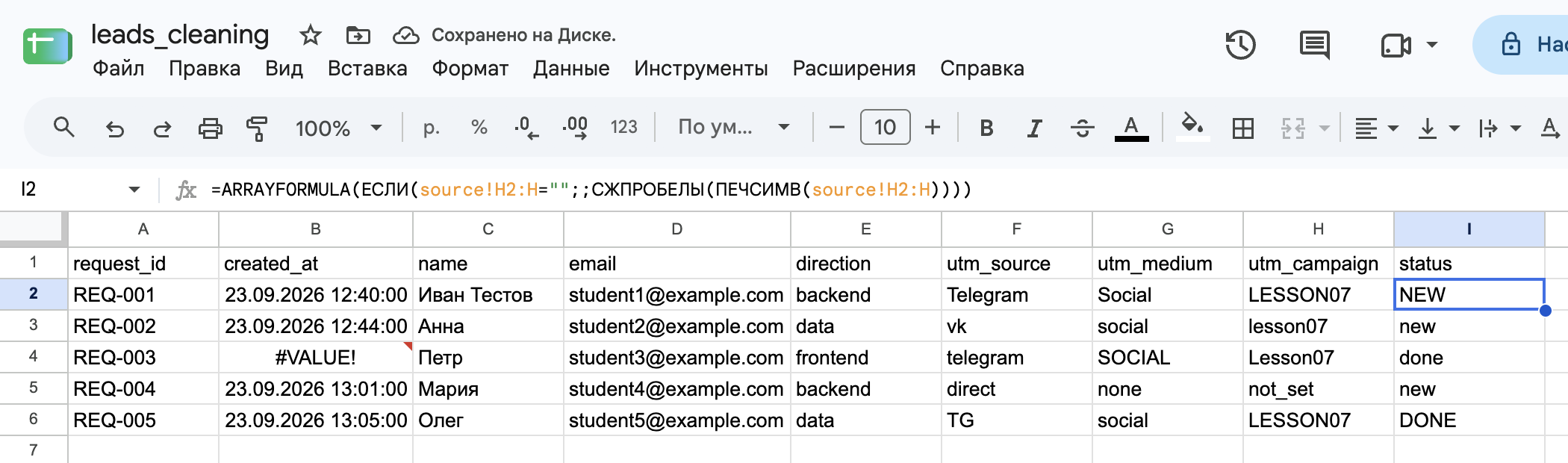Select the cell containing TG
1568x463 pixels.
[x=1017, y=420]
